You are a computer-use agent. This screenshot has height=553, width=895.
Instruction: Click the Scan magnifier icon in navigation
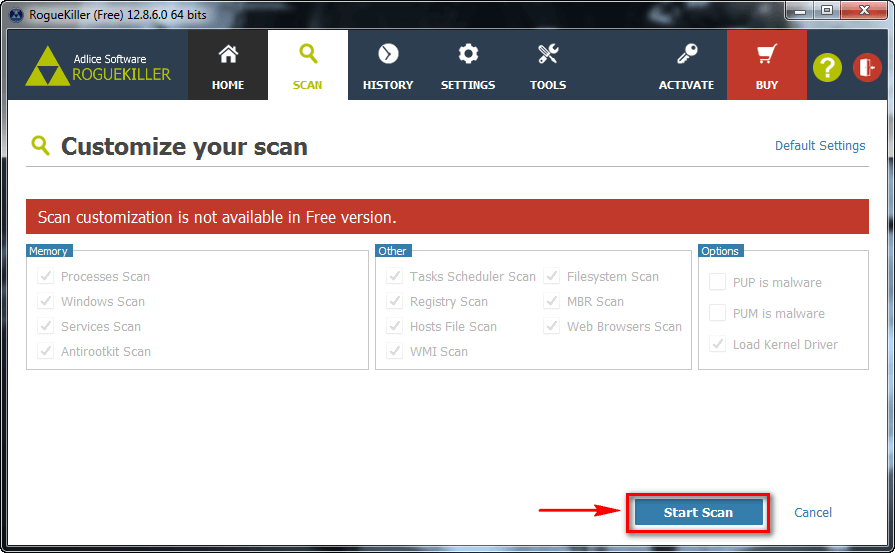click(308, 54)
